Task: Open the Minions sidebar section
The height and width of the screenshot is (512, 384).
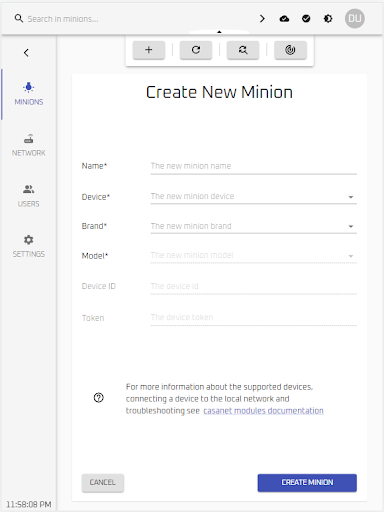Action: click(29, 94)
